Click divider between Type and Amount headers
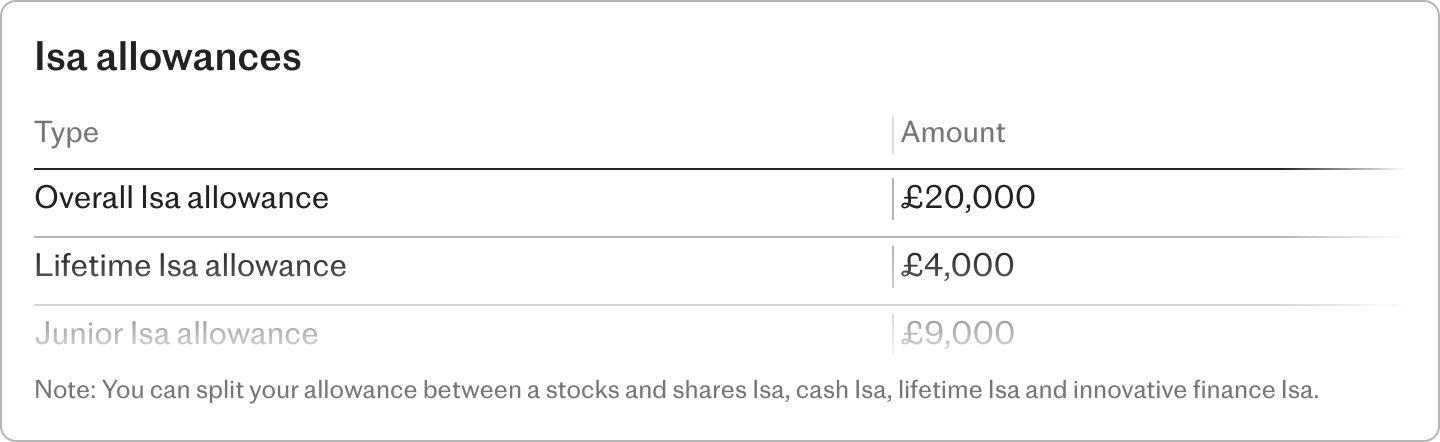Image resolution: width=1440 pixels, height=442 pixels. [892, 134]
